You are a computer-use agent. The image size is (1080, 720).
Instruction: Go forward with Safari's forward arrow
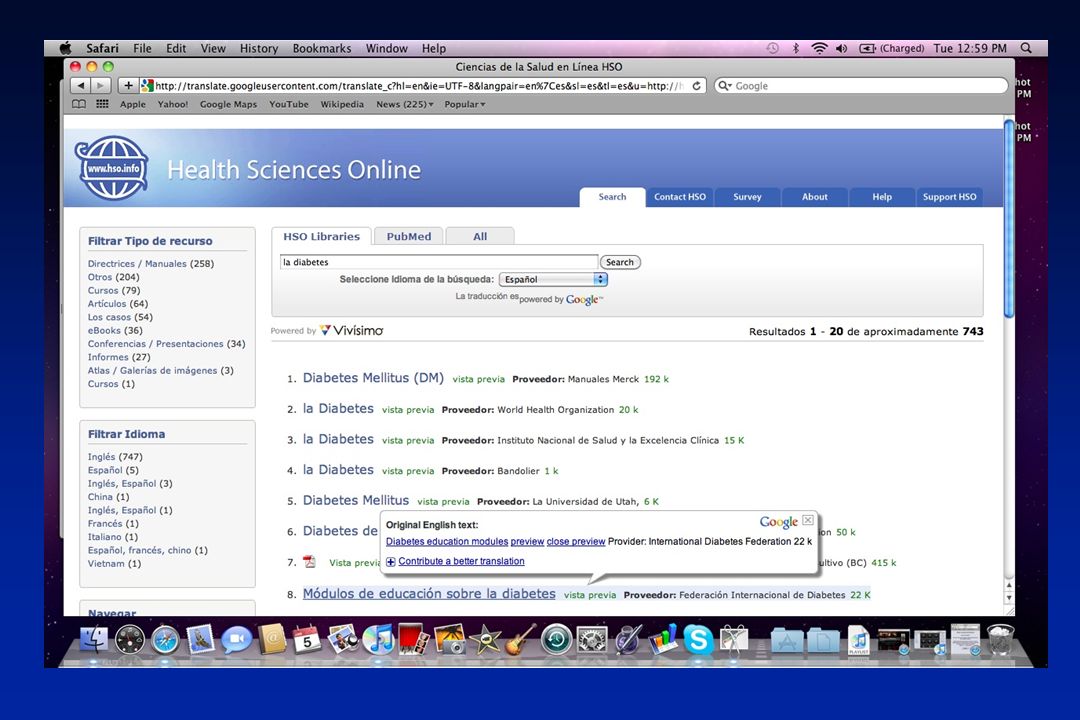[101, 85]
